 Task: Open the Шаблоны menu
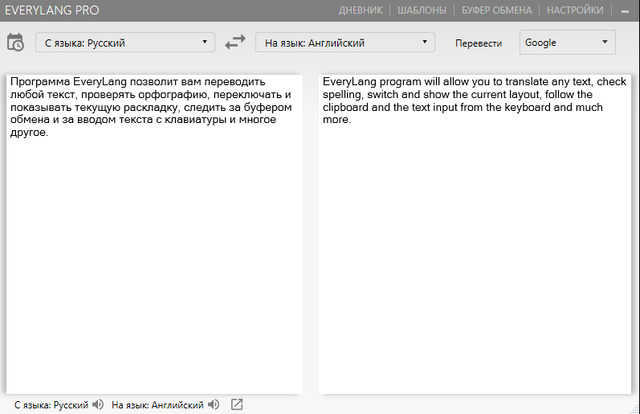422,11
